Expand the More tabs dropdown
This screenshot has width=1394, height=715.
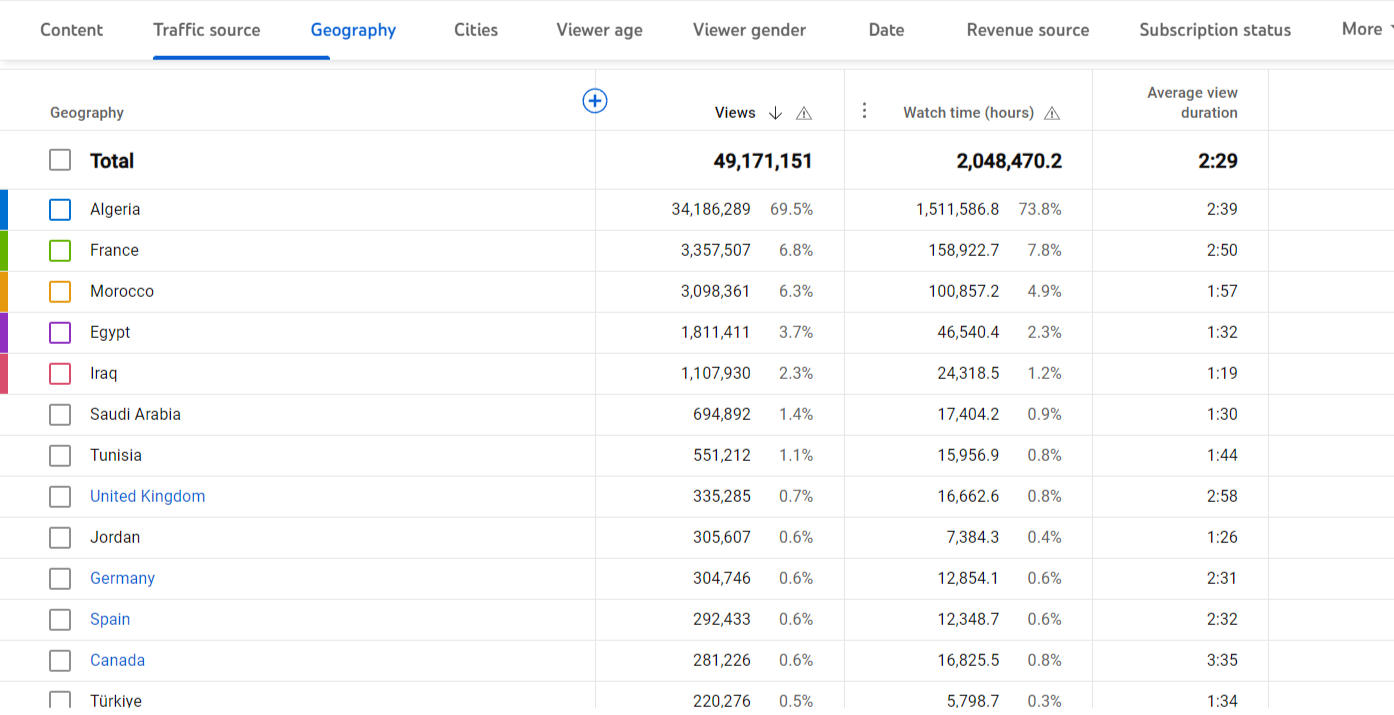click(x=1366, y=29)
